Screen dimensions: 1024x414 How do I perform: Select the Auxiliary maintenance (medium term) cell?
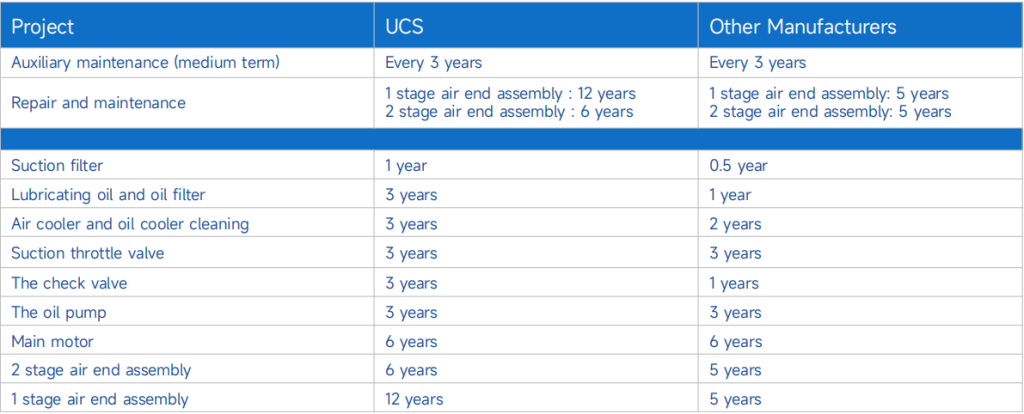[144, 62]
